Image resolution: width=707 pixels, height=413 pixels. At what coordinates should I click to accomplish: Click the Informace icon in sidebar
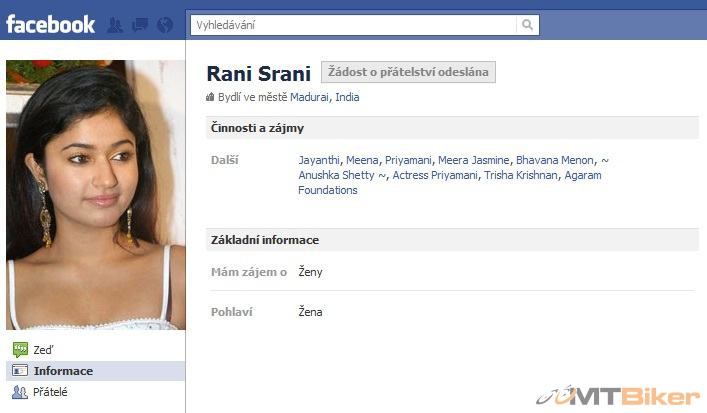click(19, 371)
